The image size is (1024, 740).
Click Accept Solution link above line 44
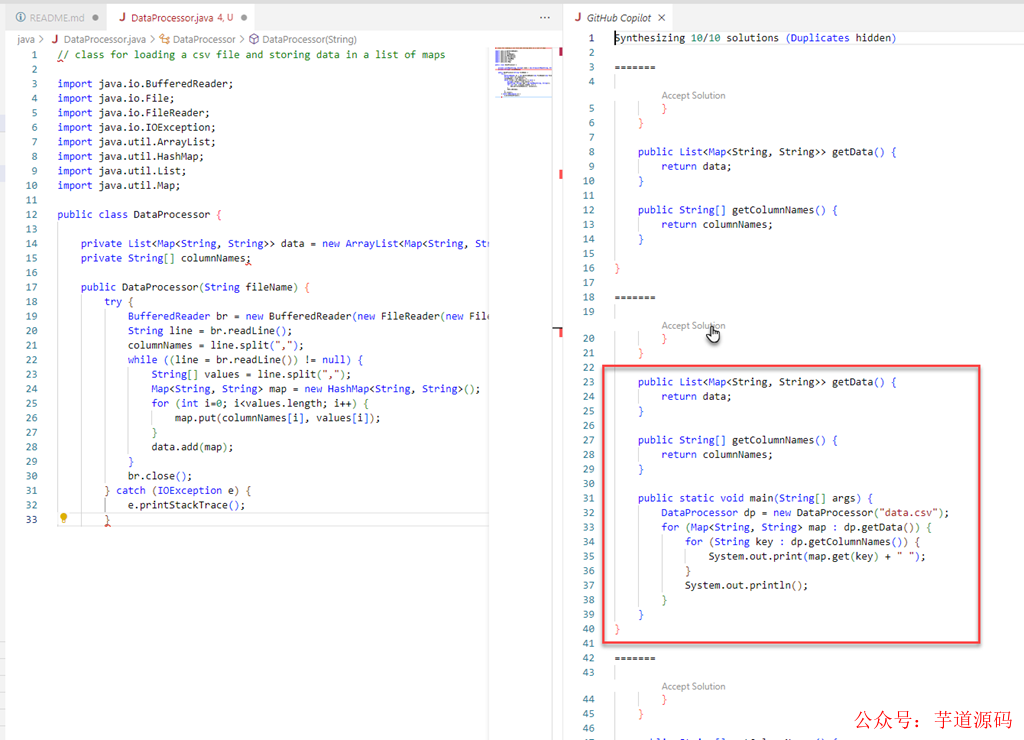(693, 686)
